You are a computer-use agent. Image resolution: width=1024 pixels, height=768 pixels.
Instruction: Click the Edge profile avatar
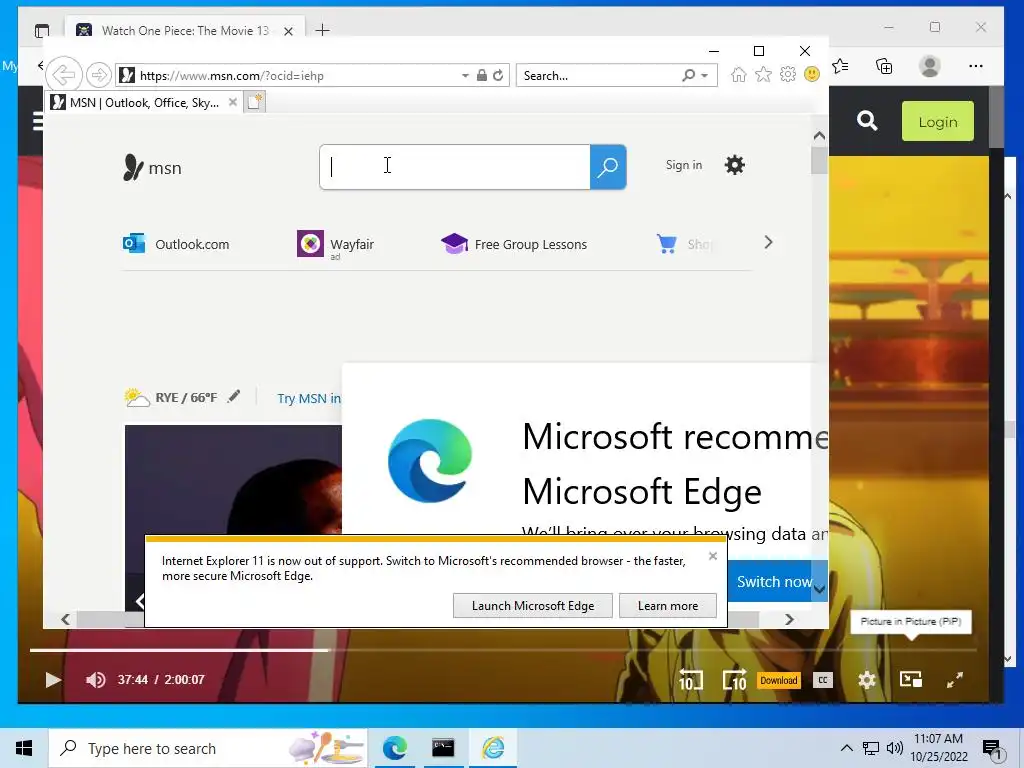[x=929, y=66]
